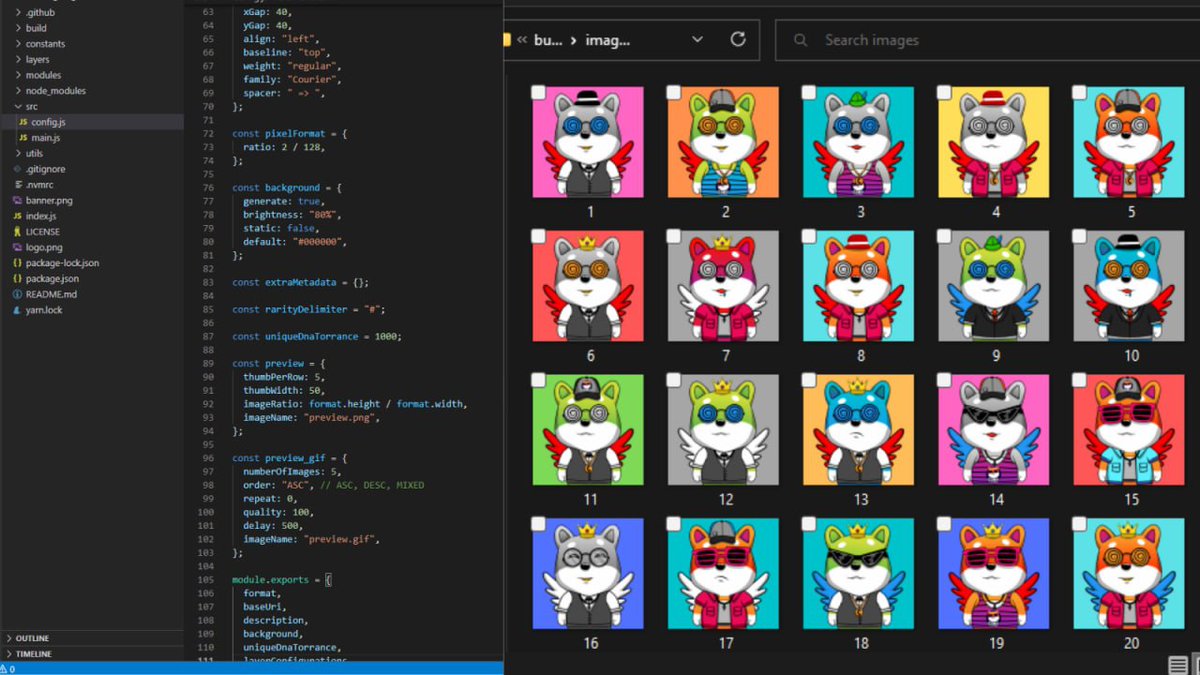Select image thumbnail 15
The height and width of the screenshot is (675, 1200).
[1129, 430]
